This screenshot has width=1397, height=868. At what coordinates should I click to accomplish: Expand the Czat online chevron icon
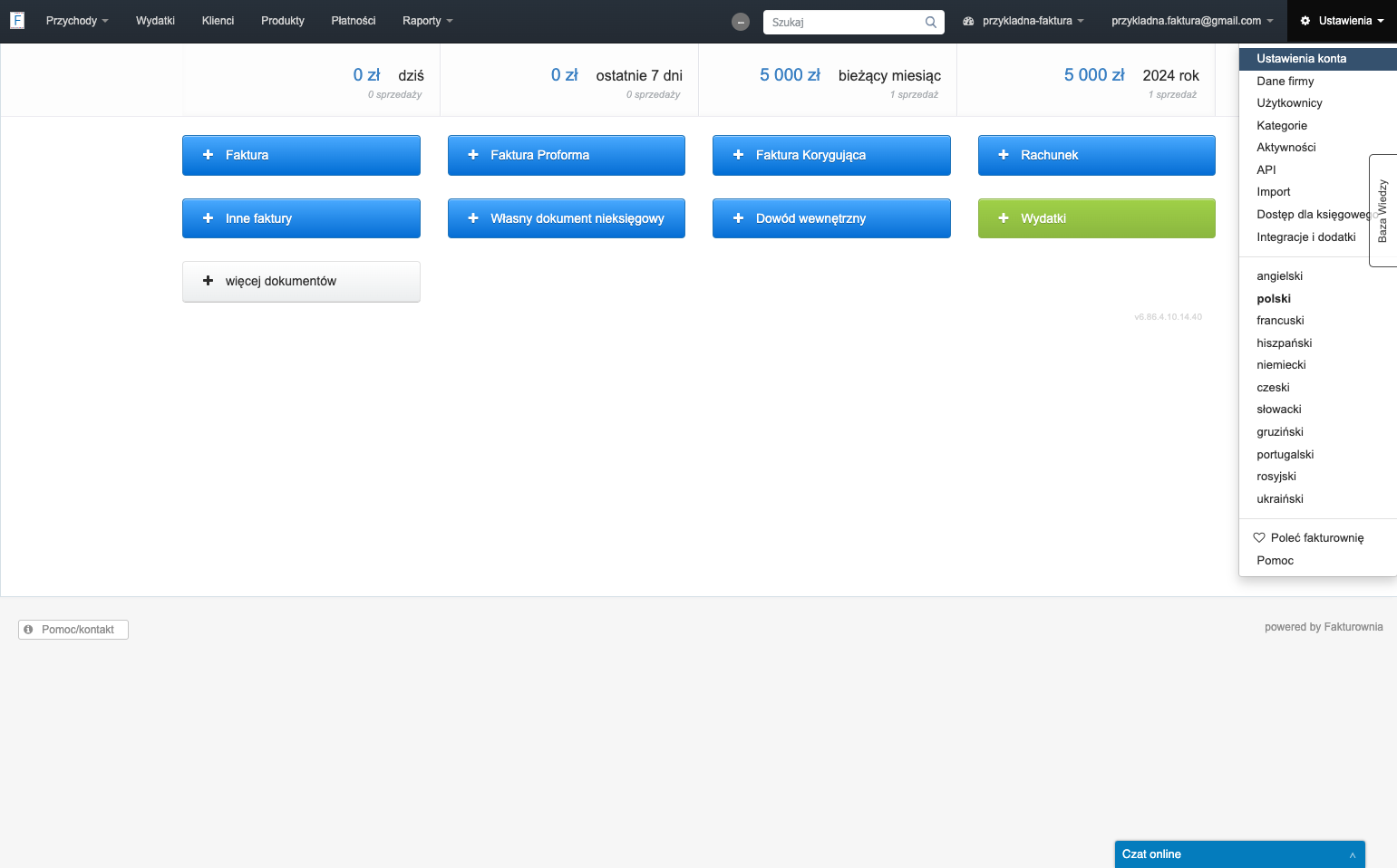(1352, 854)
